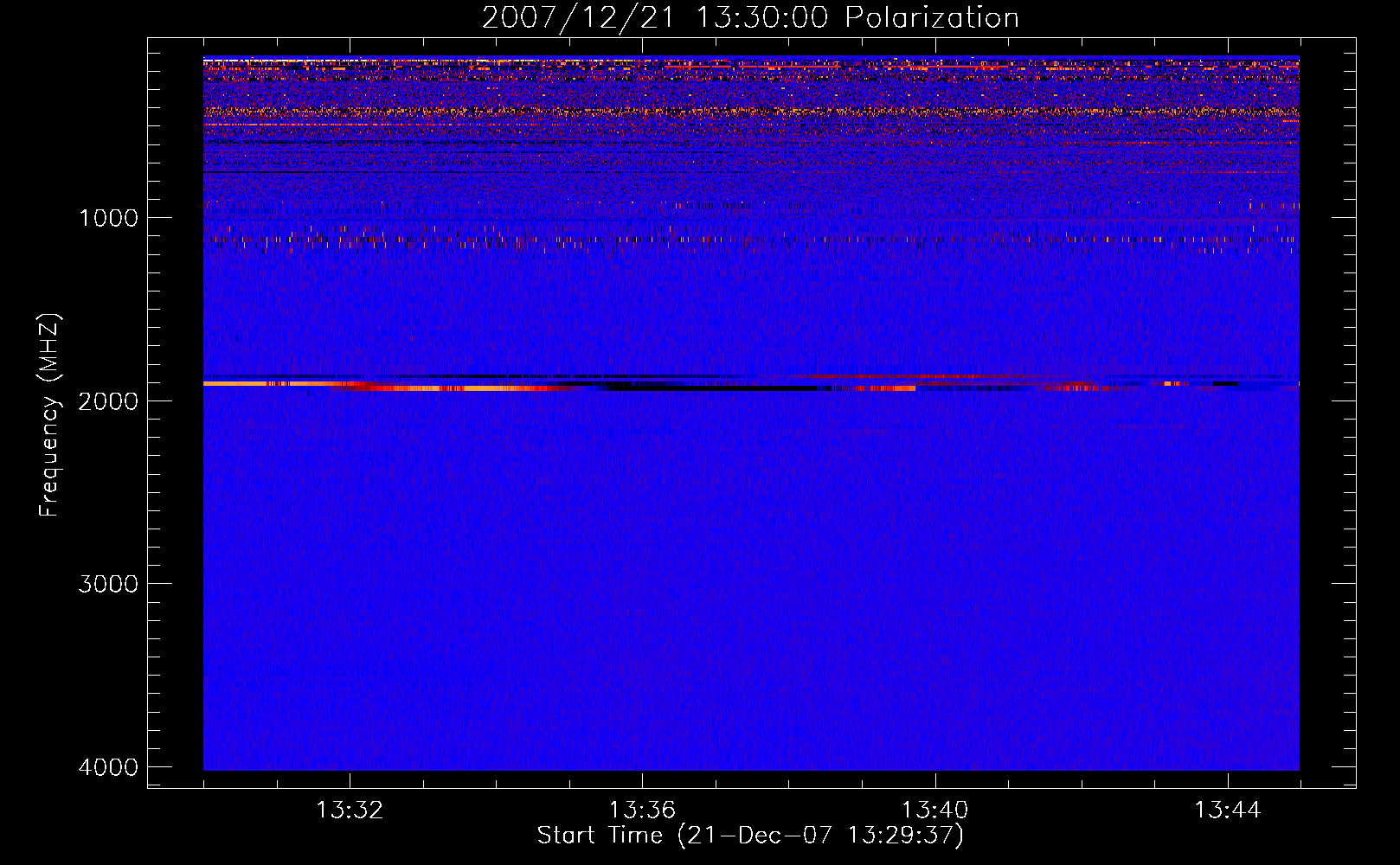Click the 13:40 time tick label

pos(935,811)
